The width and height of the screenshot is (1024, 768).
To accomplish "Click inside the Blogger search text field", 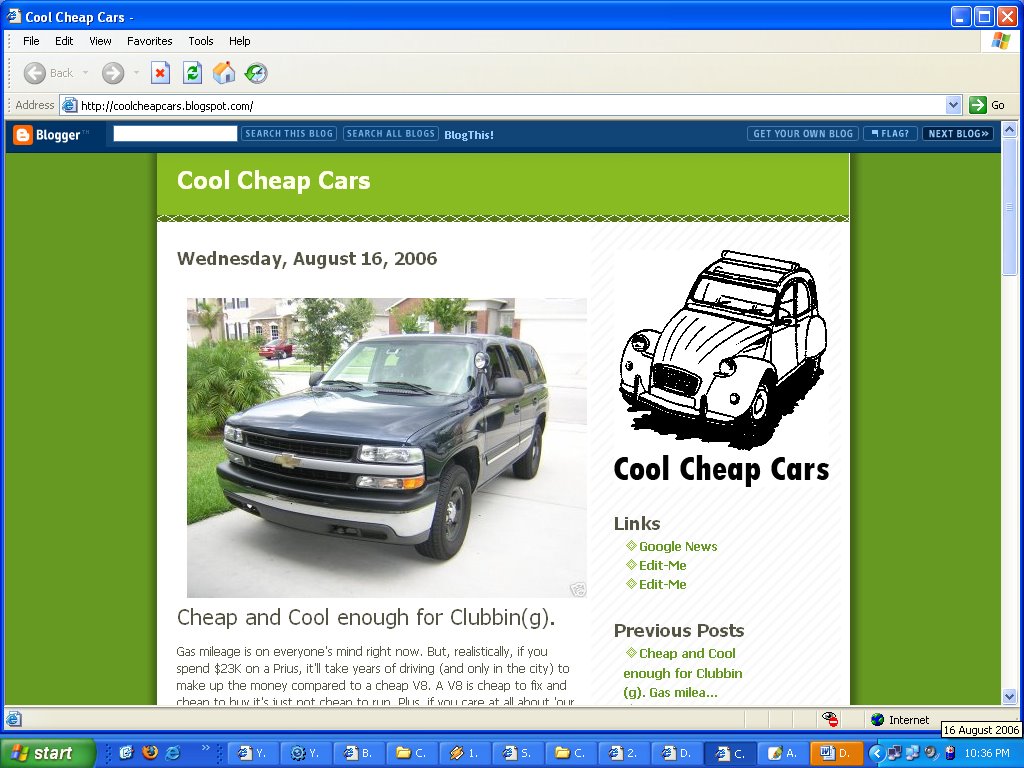I will coord(175,134).
